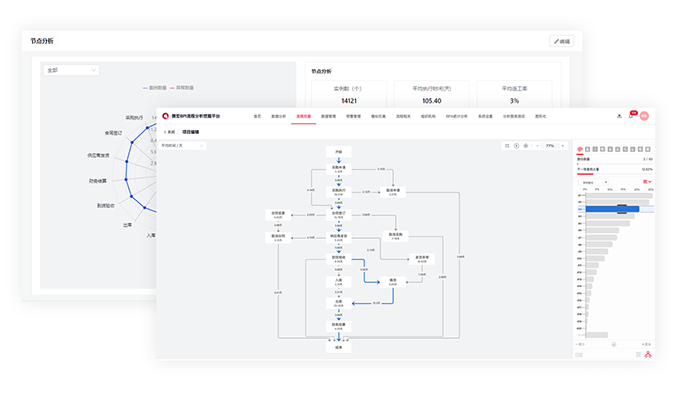Select the 取消申请 process node
Viewport: 680px width, 394px height.
point(393,192)
